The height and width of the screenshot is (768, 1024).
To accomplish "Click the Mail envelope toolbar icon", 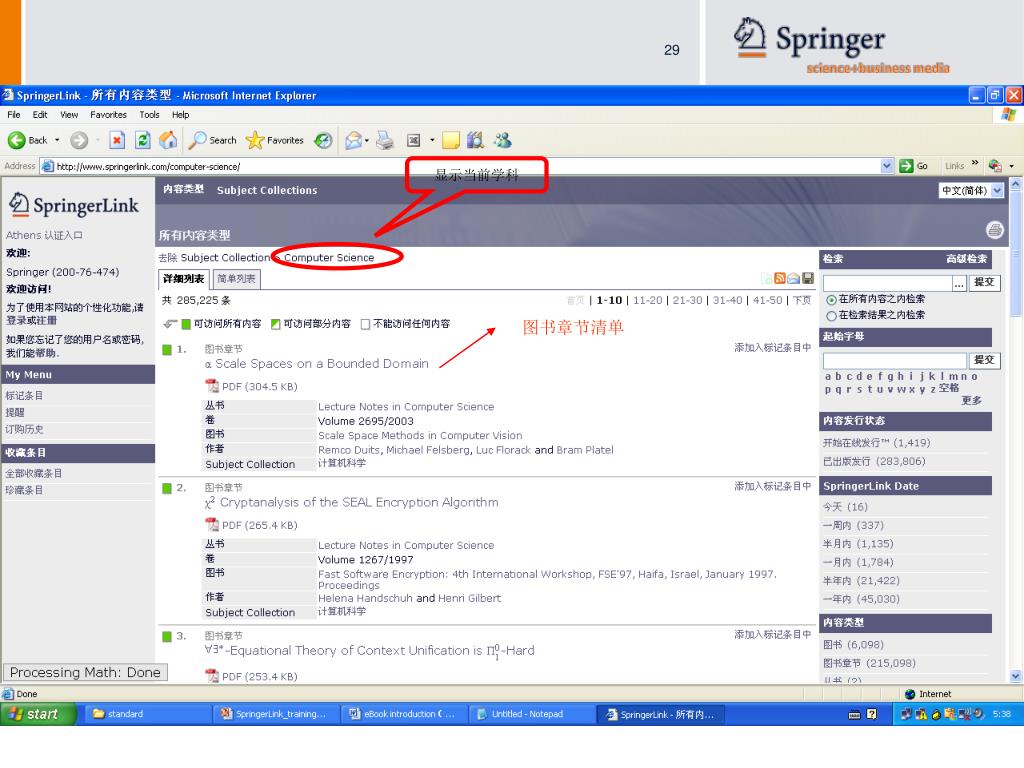I will 353,140.
